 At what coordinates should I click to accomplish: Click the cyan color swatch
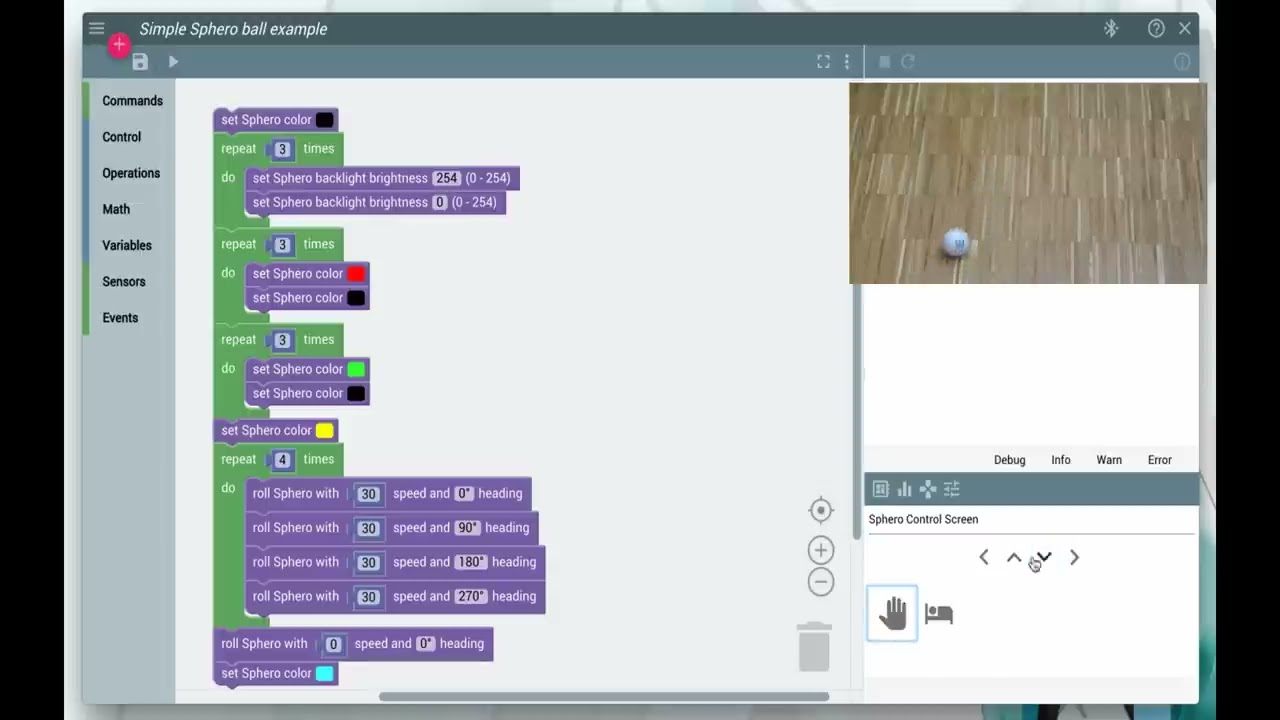tap(325, 674)
